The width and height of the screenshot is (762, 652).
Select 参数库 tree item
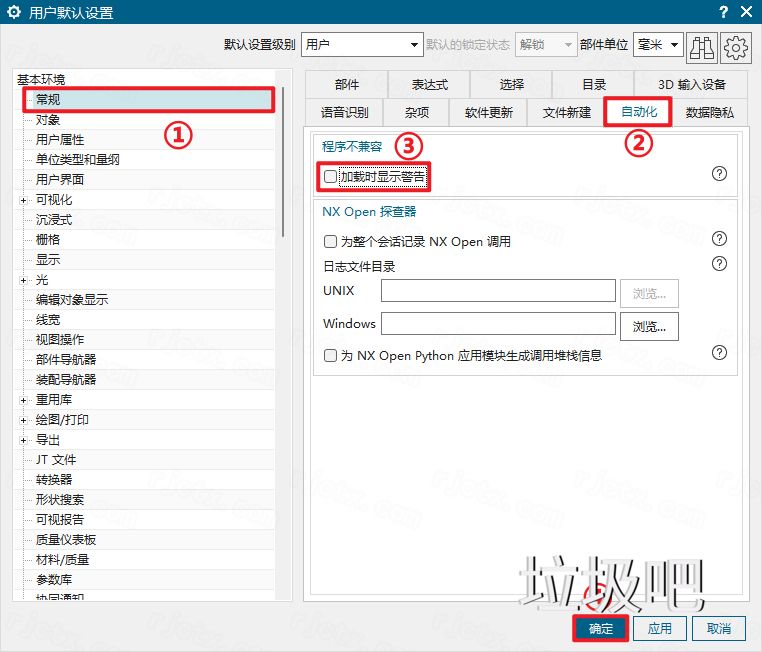tap(54, 580)
